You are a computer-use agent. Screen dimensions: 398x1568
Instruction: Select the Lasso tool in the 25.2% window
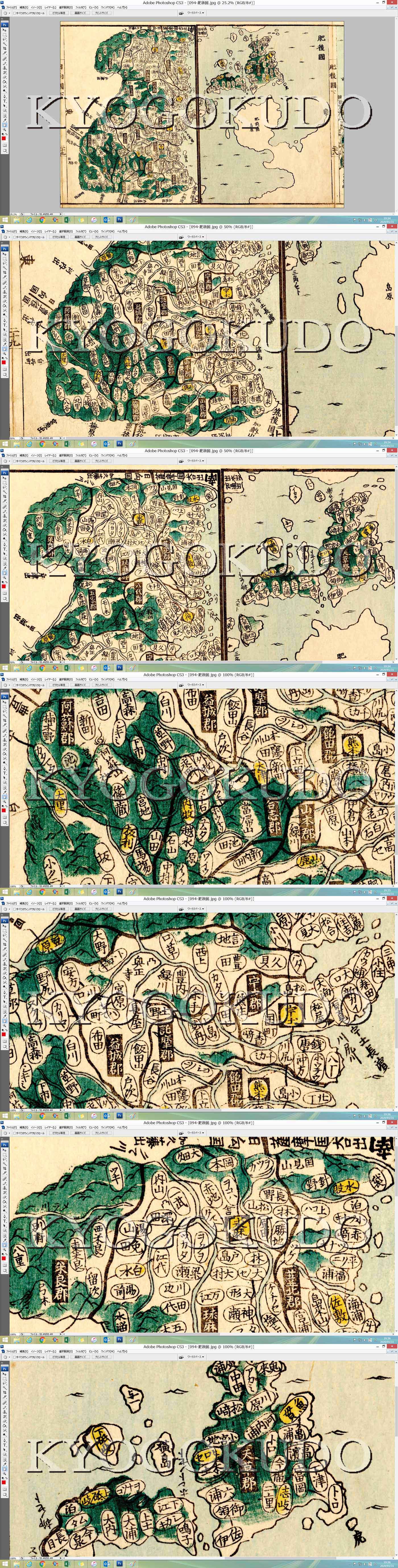(5, 39)
